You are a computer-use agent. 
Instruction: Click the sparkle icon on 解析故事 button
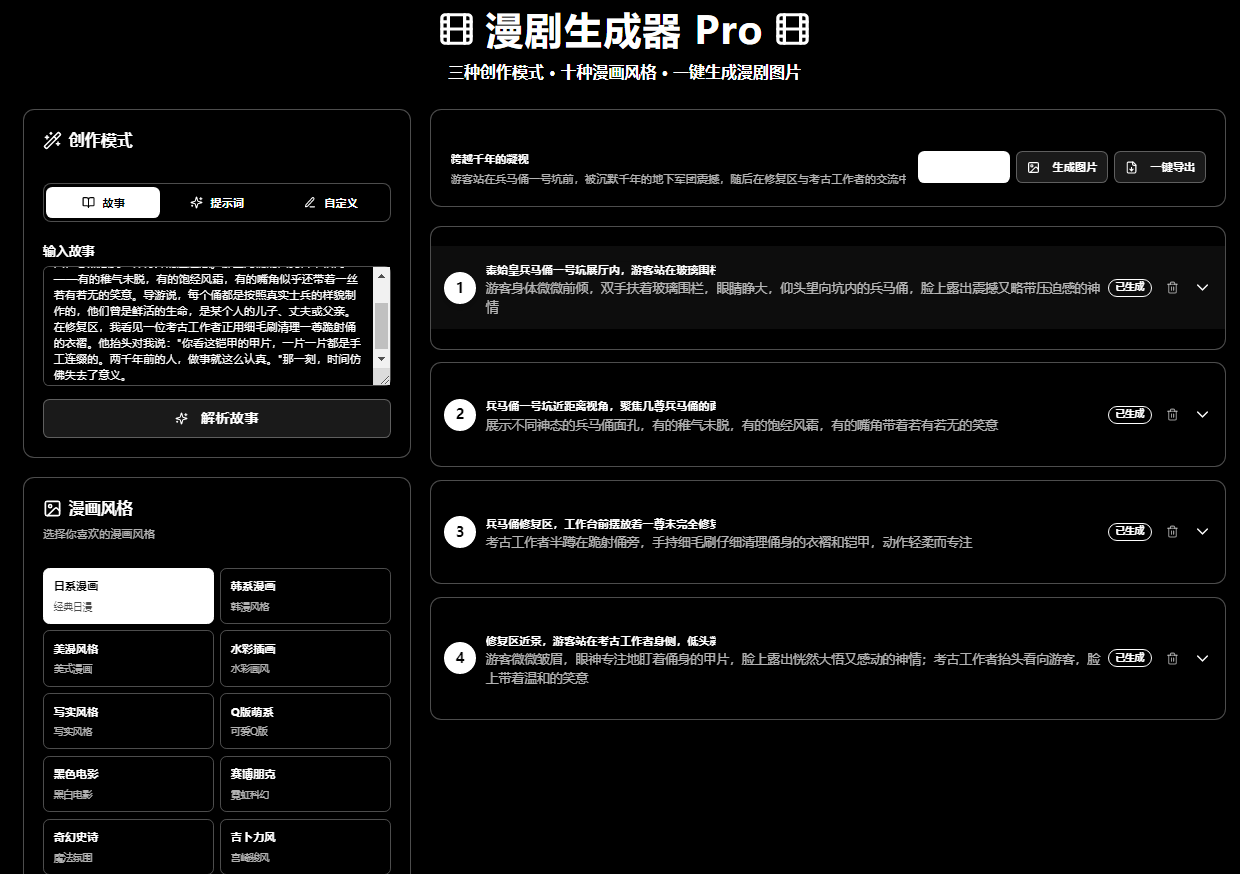tap(182, 418)
